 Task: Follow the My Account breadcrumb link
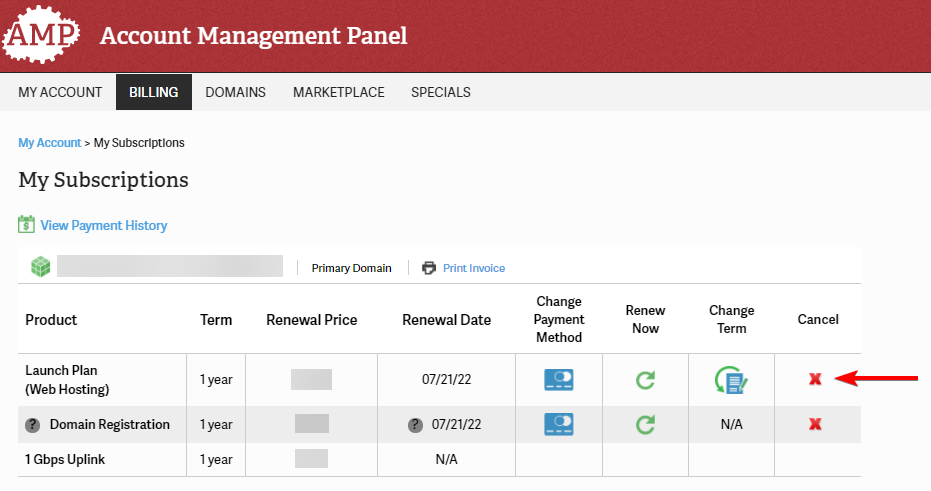tap(49, 143)
